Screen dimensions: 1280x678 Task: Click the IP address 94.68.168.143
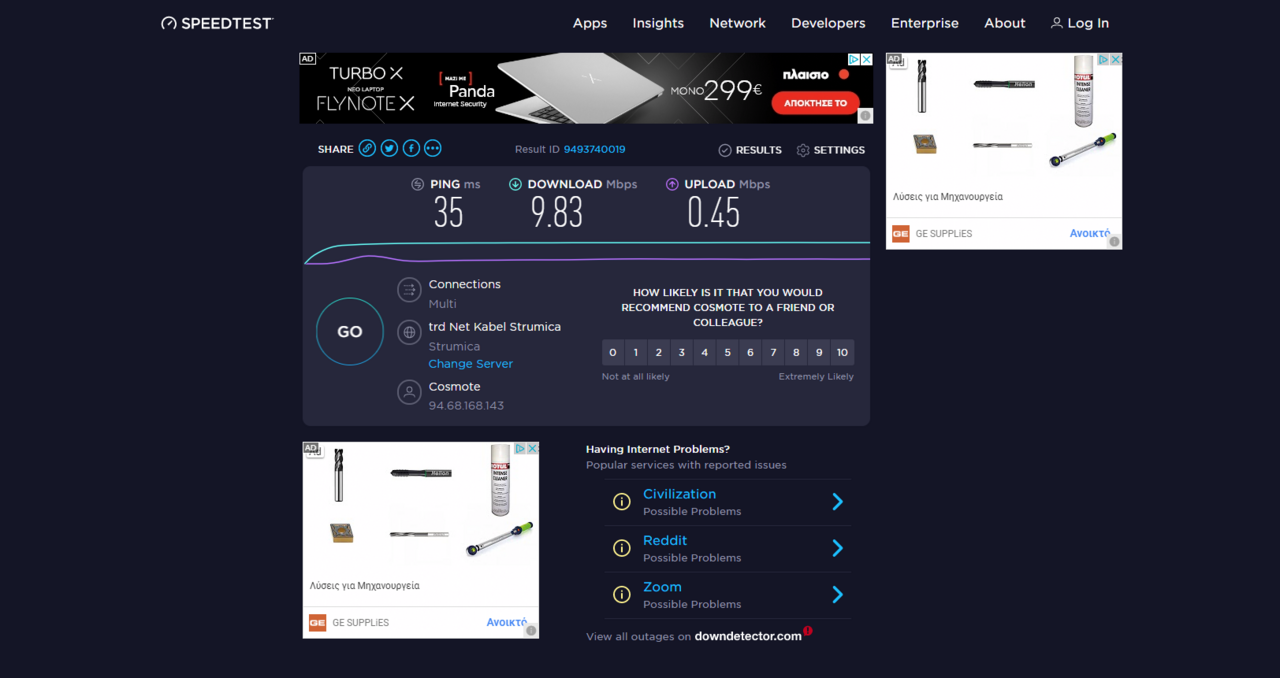(x=466, y=406)
